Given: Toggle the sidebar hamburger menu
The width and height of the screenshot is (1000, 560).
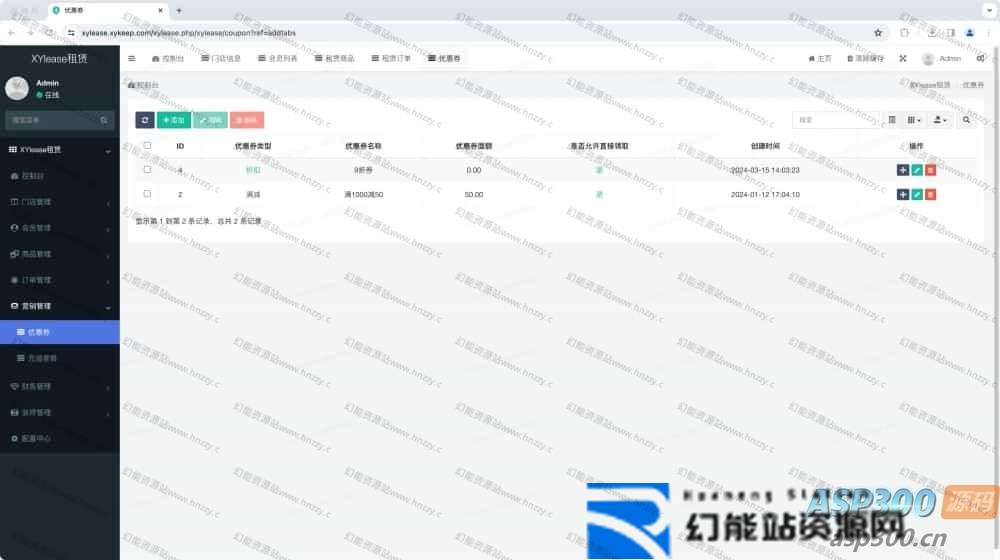Looking at the screenshot, I should click(132, 59).
